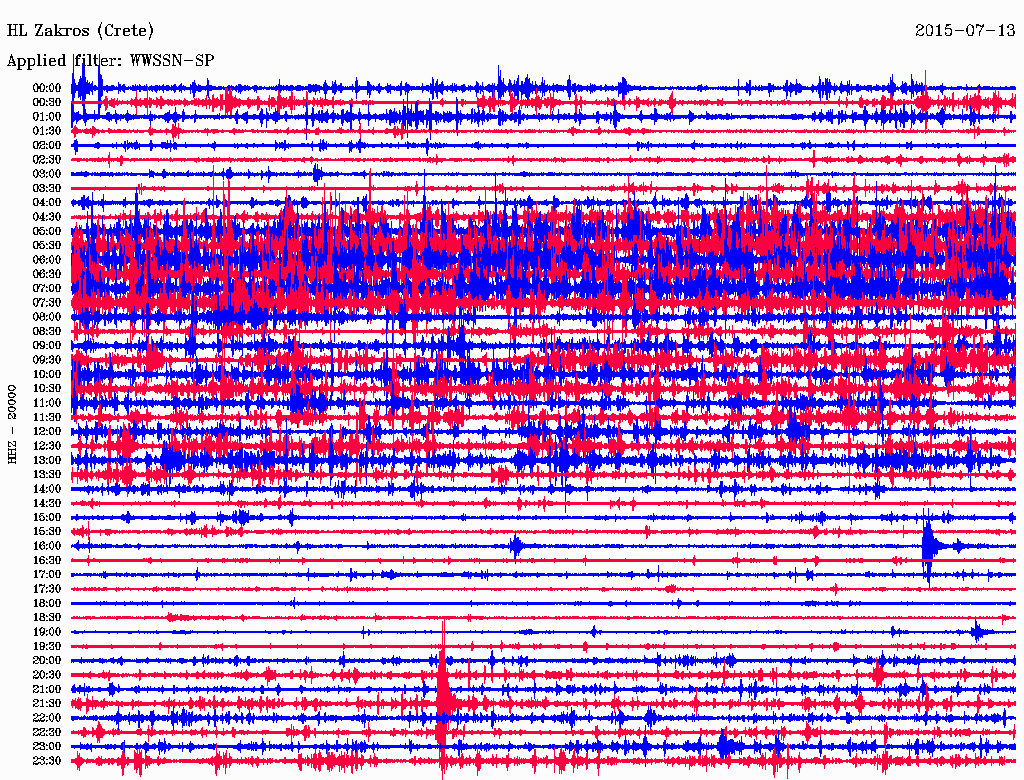Select the 13:00 time label
1024x780 pixels.
click(x=47, y=460)
